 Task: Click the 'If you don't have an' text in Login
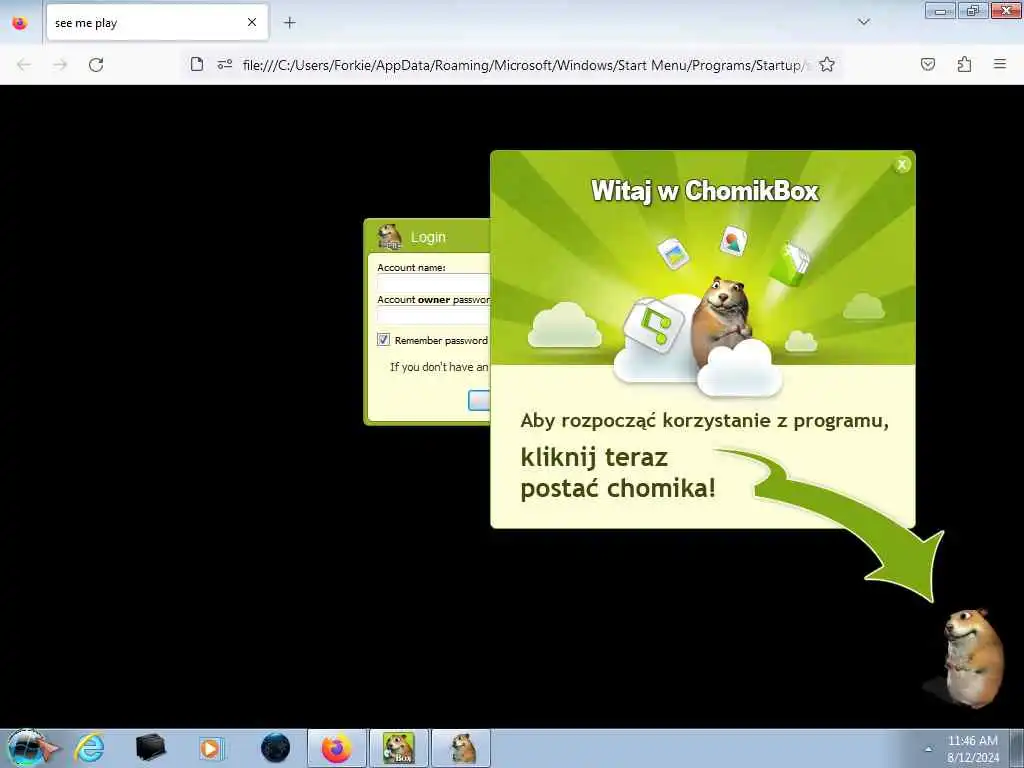(x=439, y=367)
